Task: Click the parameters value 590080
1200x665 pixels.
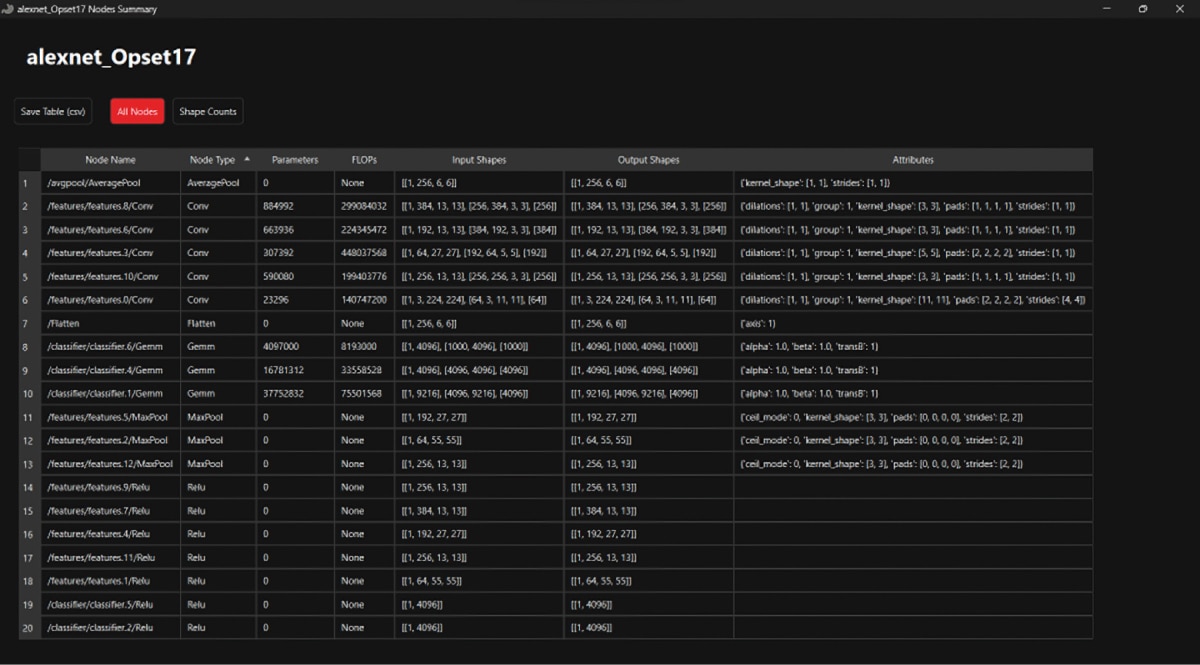Action: [279, 276]
